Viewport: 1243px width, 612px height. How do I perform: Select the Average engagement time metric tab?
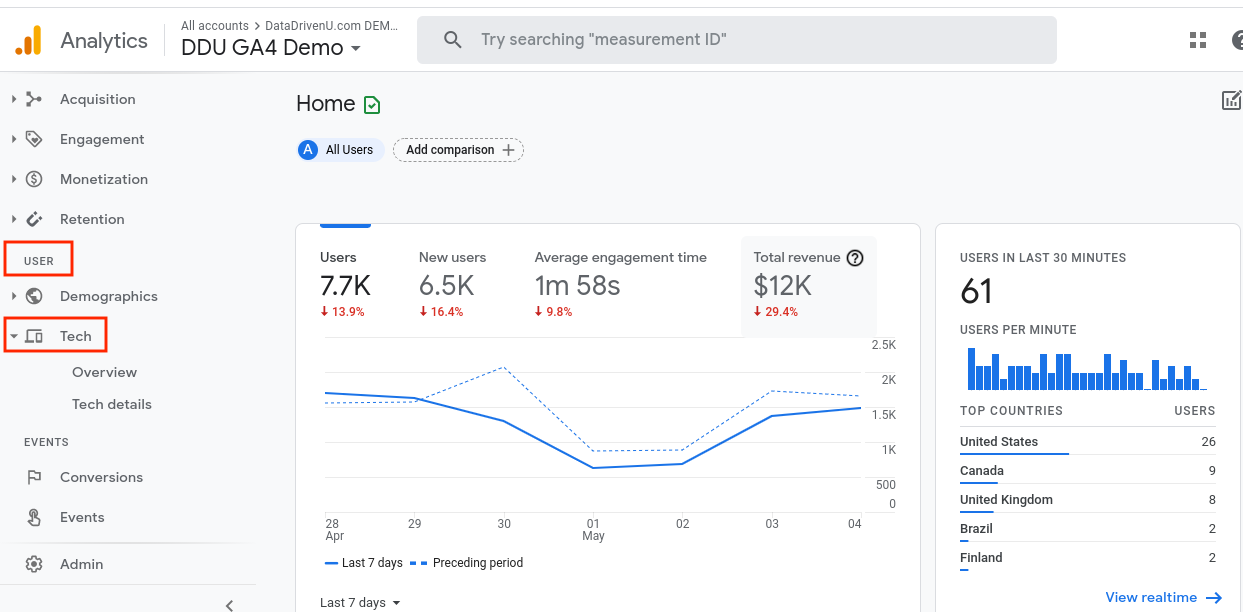click(x=621, y=285)
